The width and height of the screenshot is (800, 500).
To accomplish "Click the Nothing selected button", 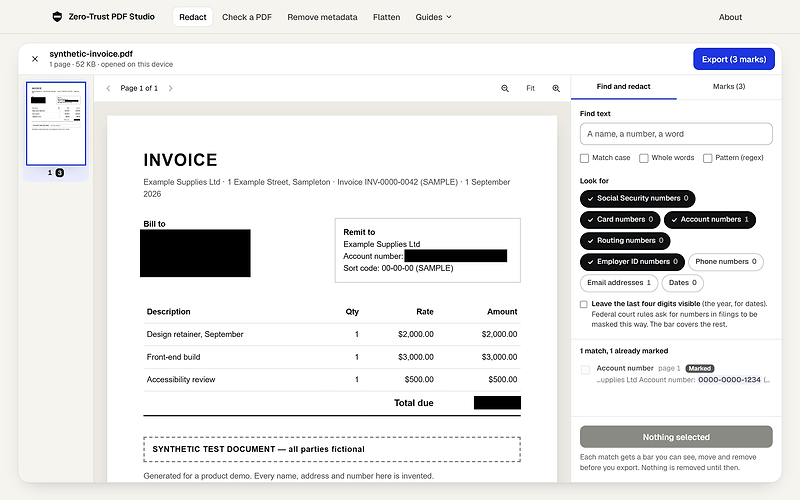I will point(676,437).
